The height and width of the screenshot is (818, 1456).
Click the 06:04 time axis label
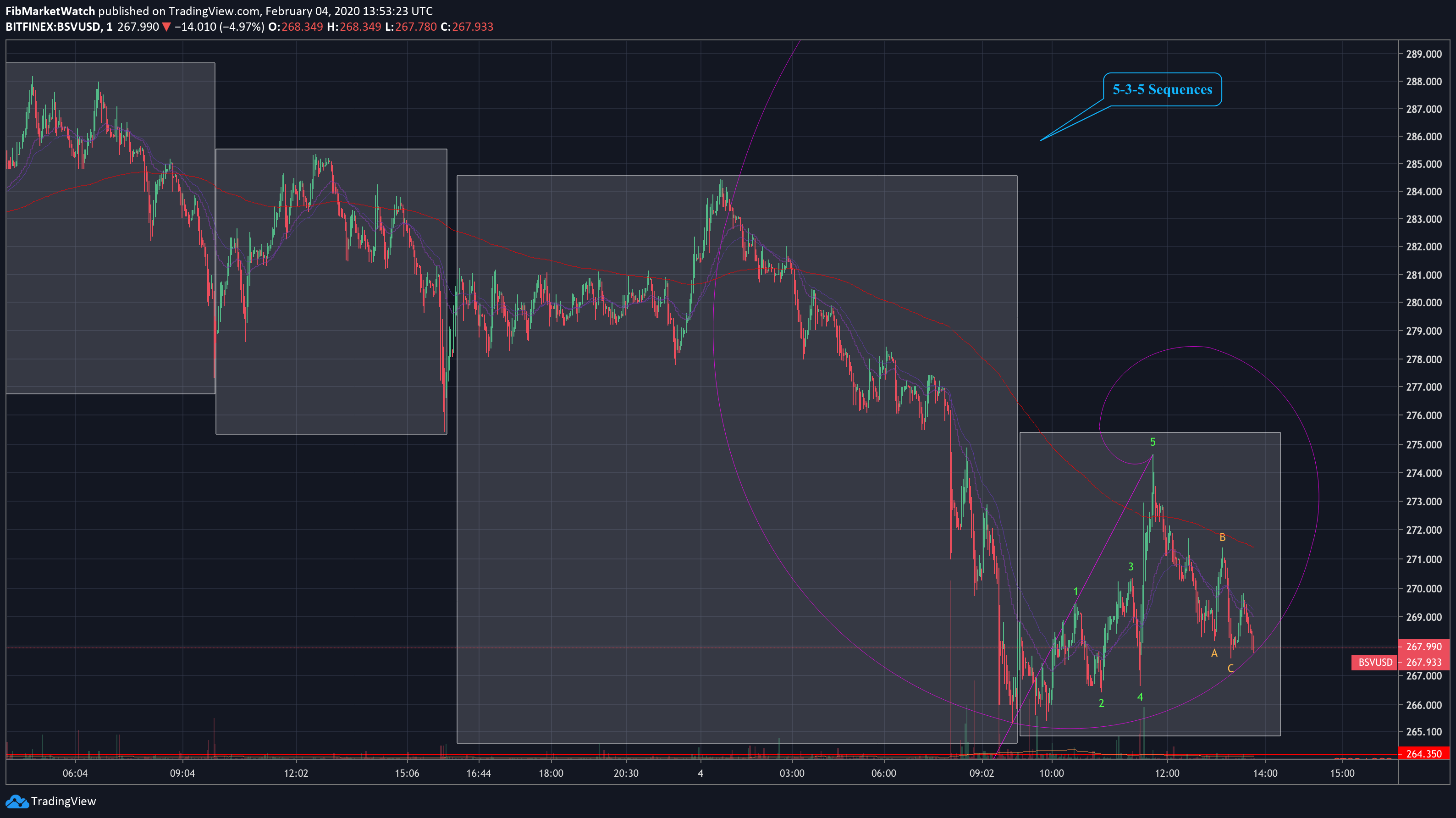coord(75,773)
